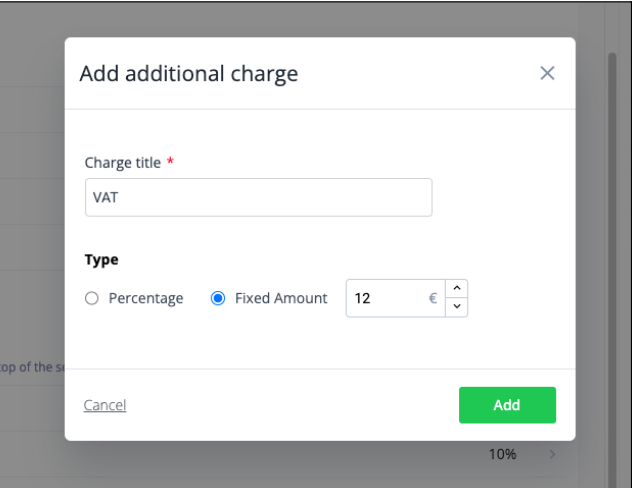Increase the amount with the up arrow
This screenshot has height=488, width=634.
[457, 289]
